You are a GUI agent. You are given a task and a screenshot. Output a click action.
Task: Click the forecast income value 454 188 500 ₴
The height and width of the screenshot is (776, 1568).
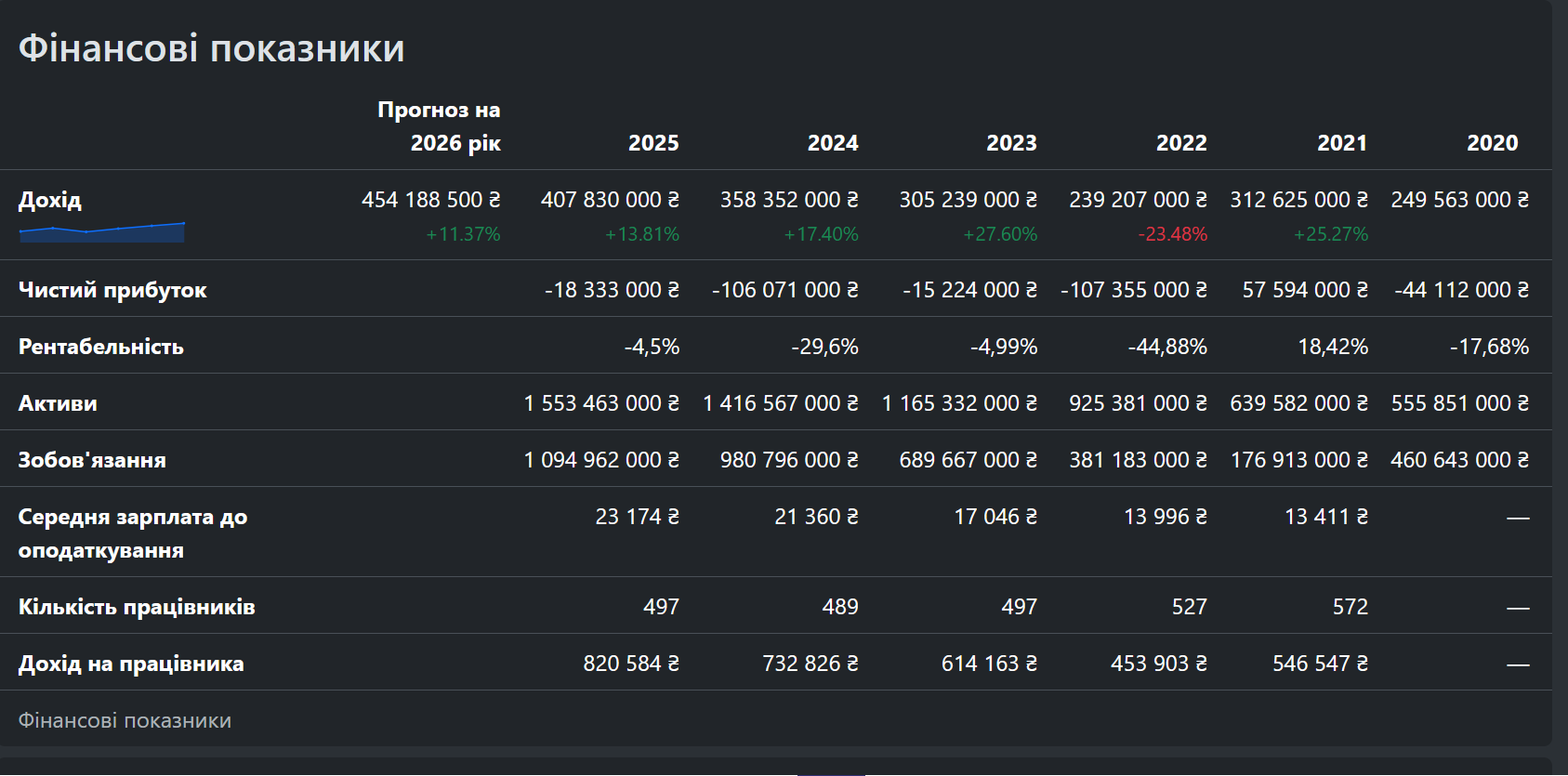[431, 200]
